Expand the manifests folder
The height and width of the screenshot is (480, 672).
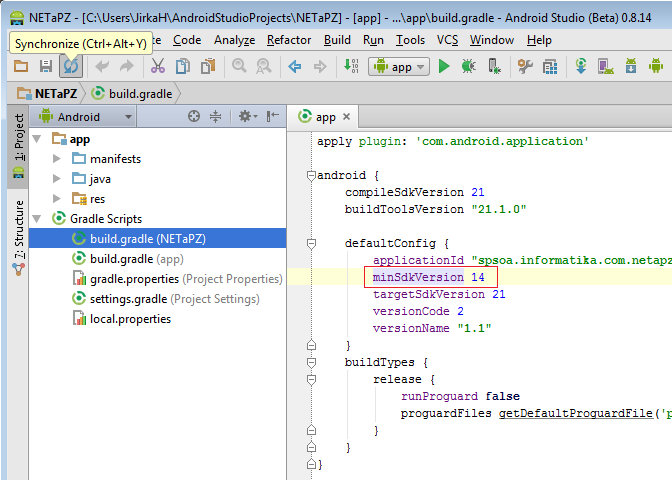[57, 159]
